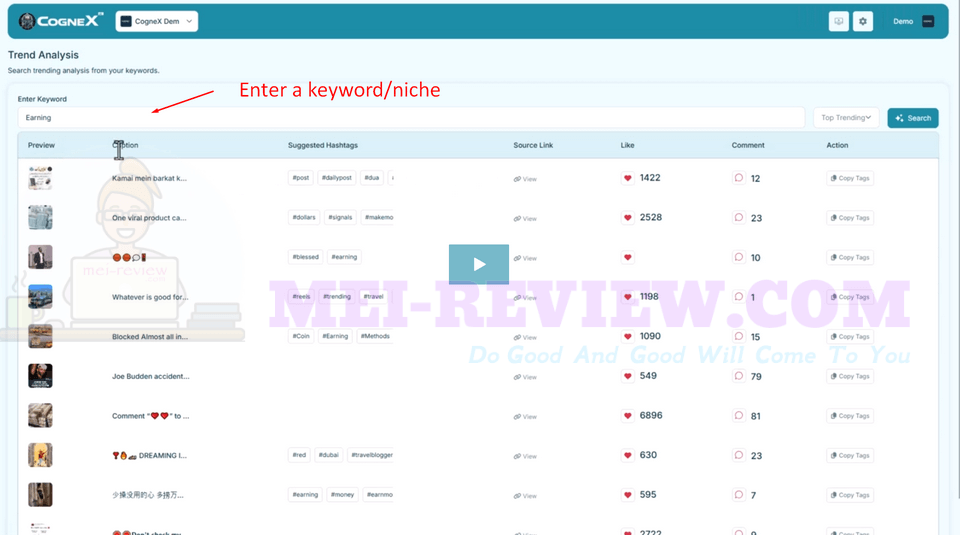Click the comment icon beside 12
This screenshot has height=535, width=960.
pos(739,178)
